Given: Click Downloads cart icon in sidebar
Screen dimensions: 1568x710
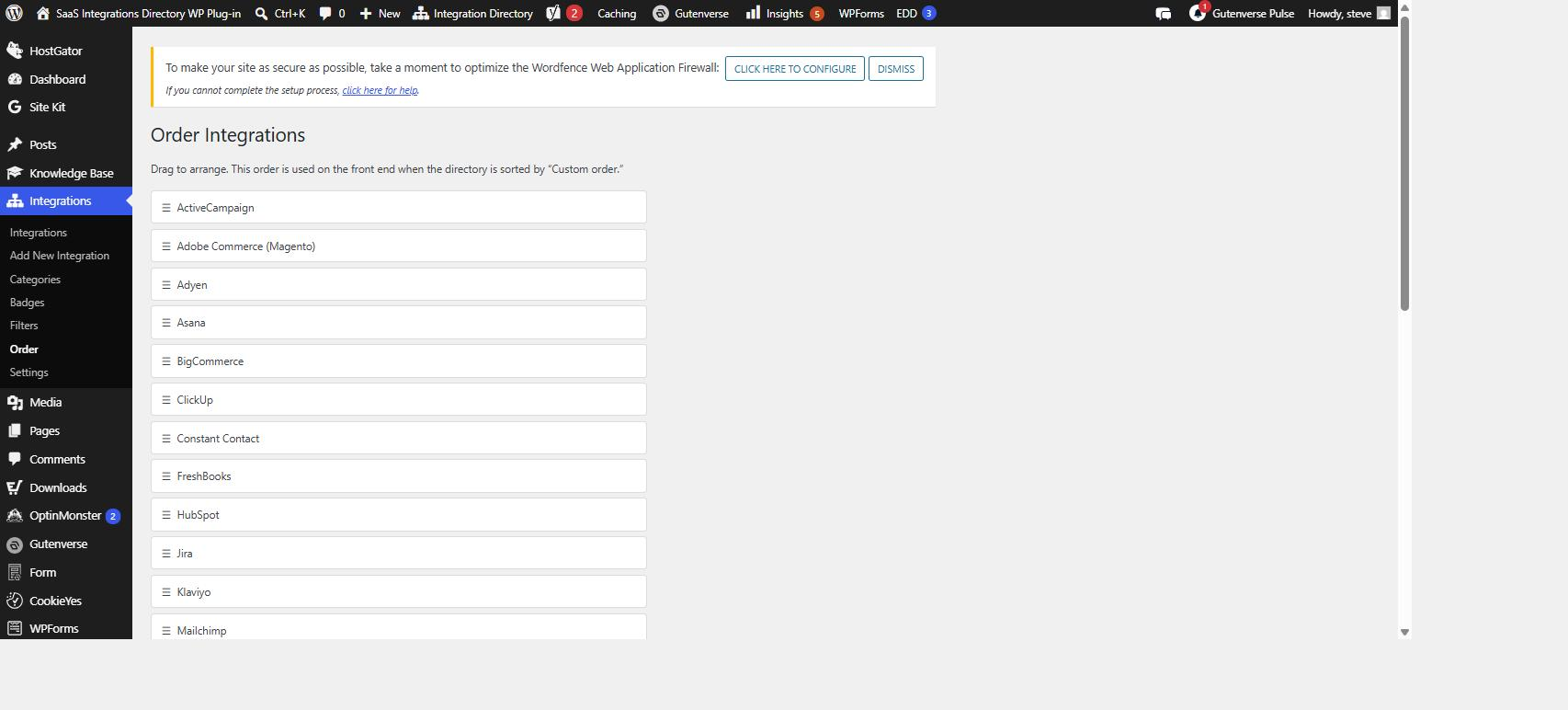Looking at the screenshot, I should coord(15,487).
